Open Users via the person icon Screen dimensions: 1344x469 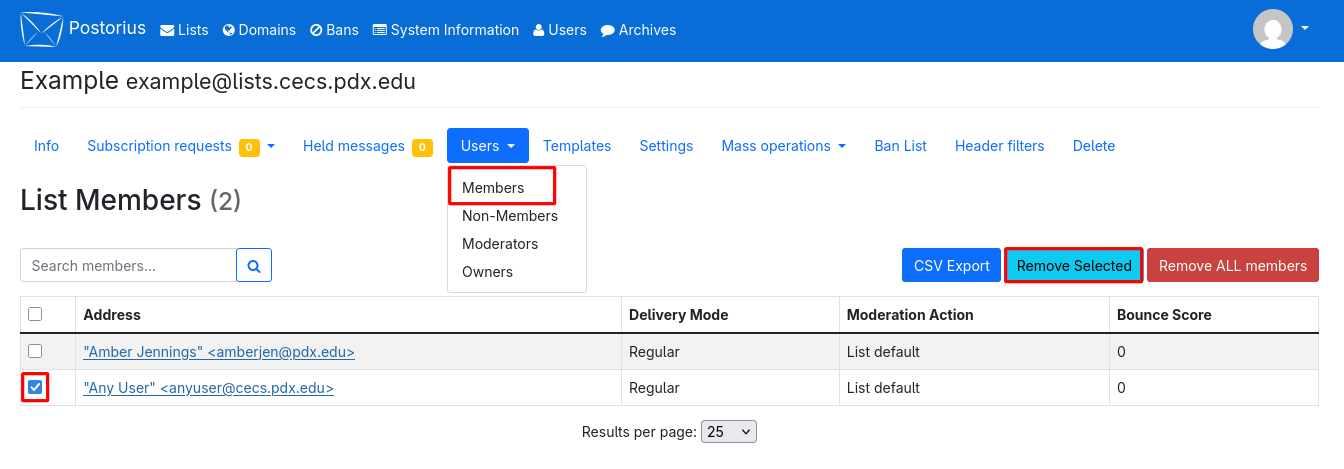539,30
